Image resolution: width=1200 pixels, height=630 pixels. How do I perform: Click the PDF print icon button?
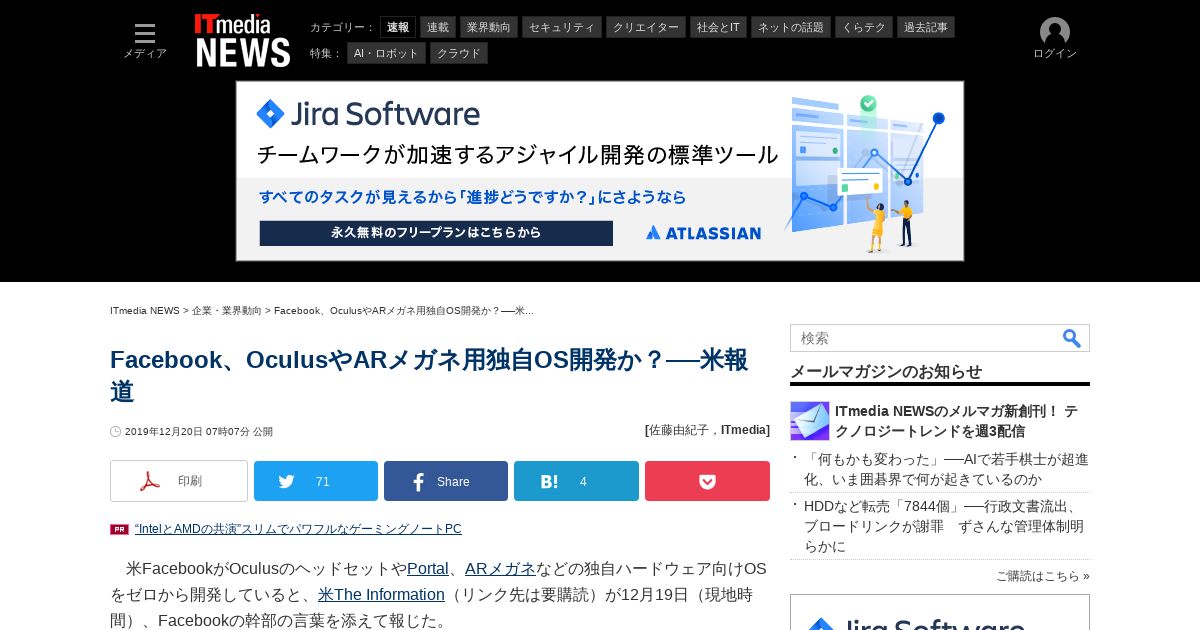click(x=179, y=481)
